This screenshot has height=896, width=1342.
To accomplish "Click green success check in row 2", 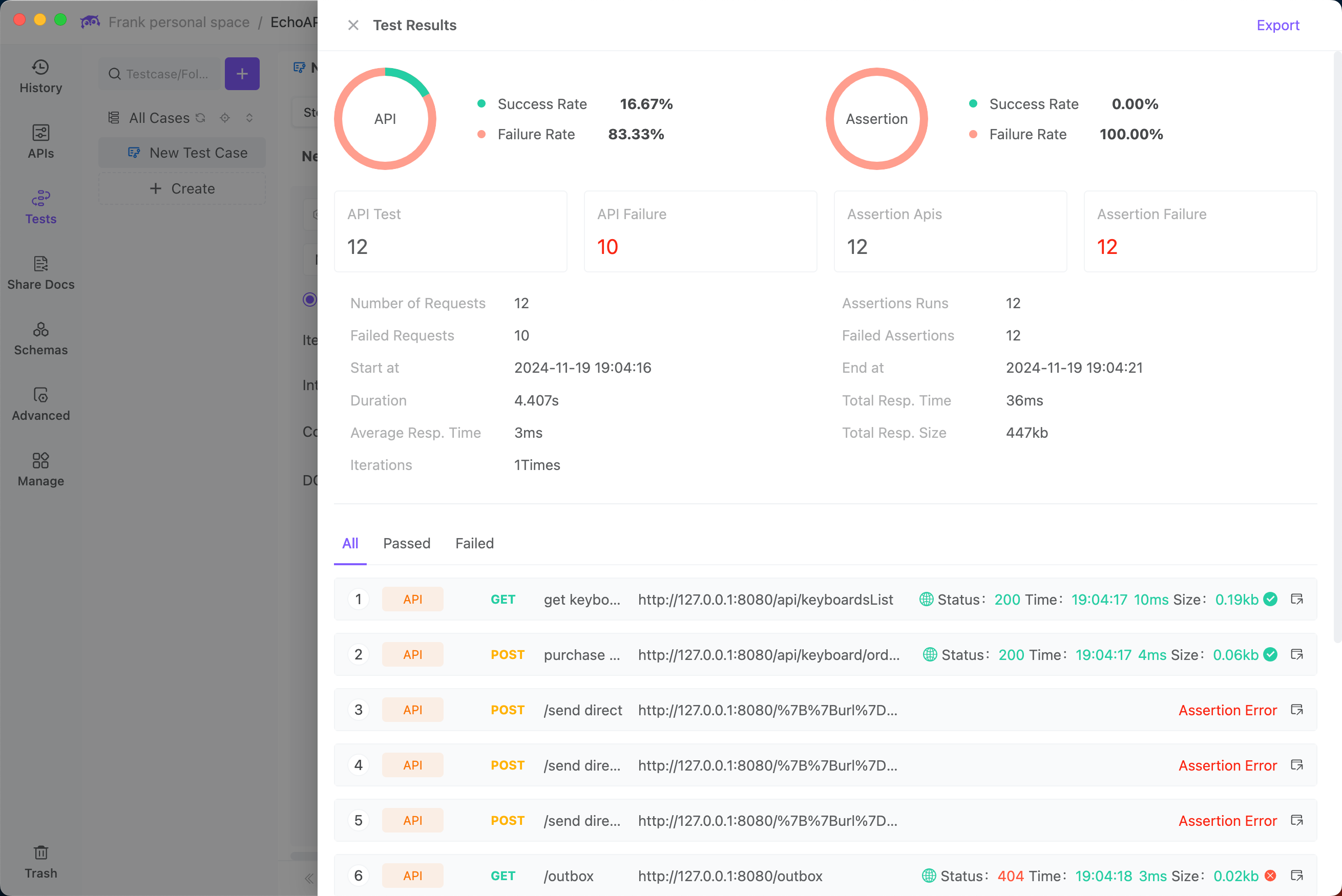I will click(x=1270, y=655).
